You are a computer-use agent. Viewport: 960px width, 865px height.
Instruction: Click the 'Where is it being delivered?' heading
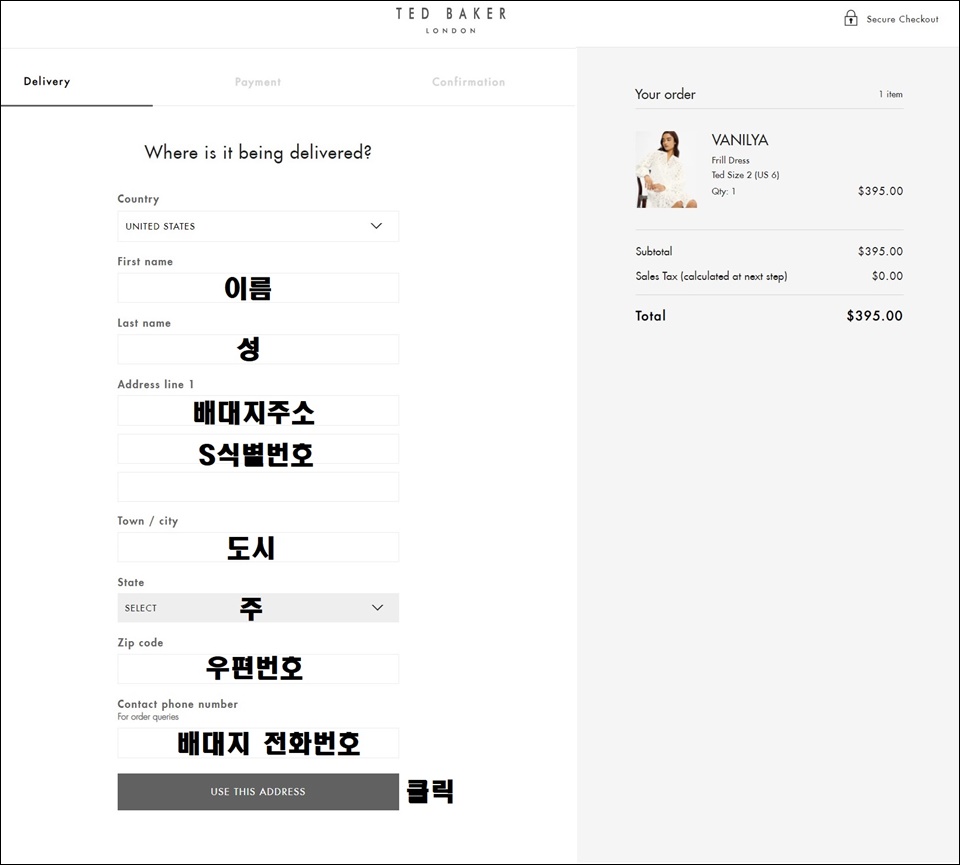[x=258, y=152]
